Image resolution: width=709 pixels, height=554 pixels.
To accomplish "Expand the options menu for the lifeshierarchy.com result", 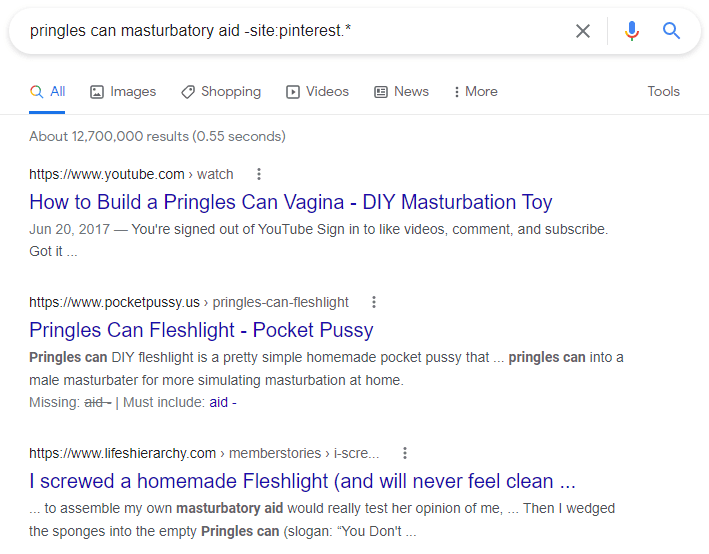I will coord(404,453).
